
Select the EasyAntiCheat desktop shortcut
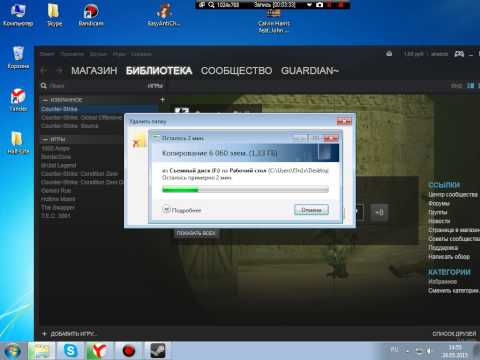pyautogui.click(x=164, y=15)
